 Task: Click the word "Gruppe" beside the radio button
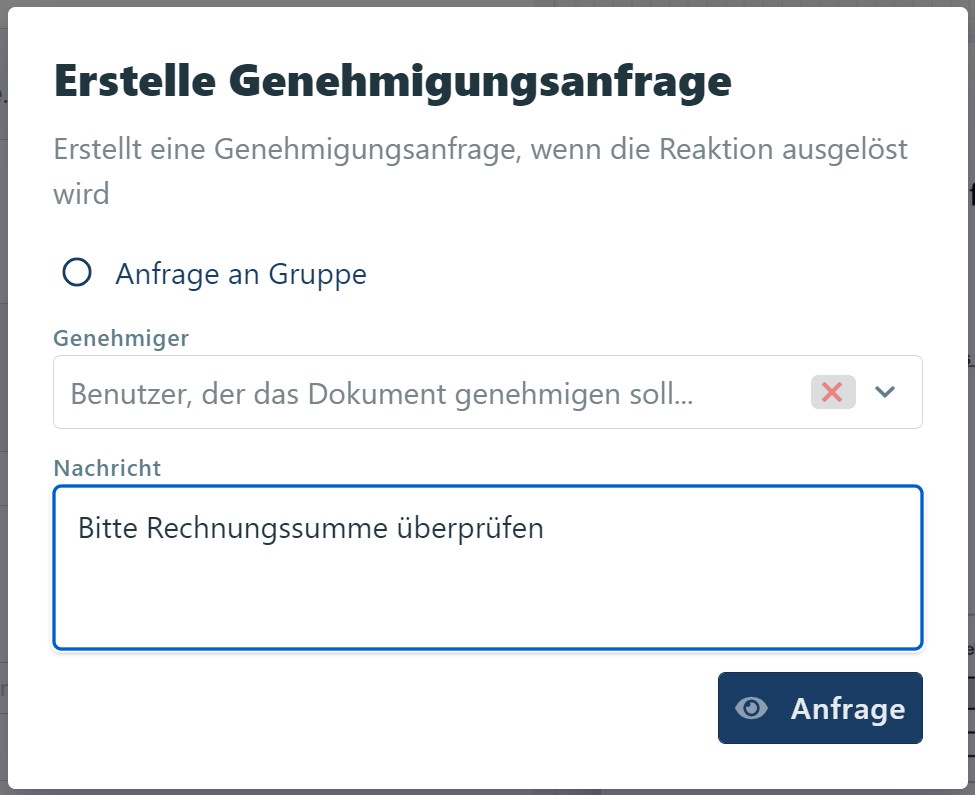[x=317, y=274]
